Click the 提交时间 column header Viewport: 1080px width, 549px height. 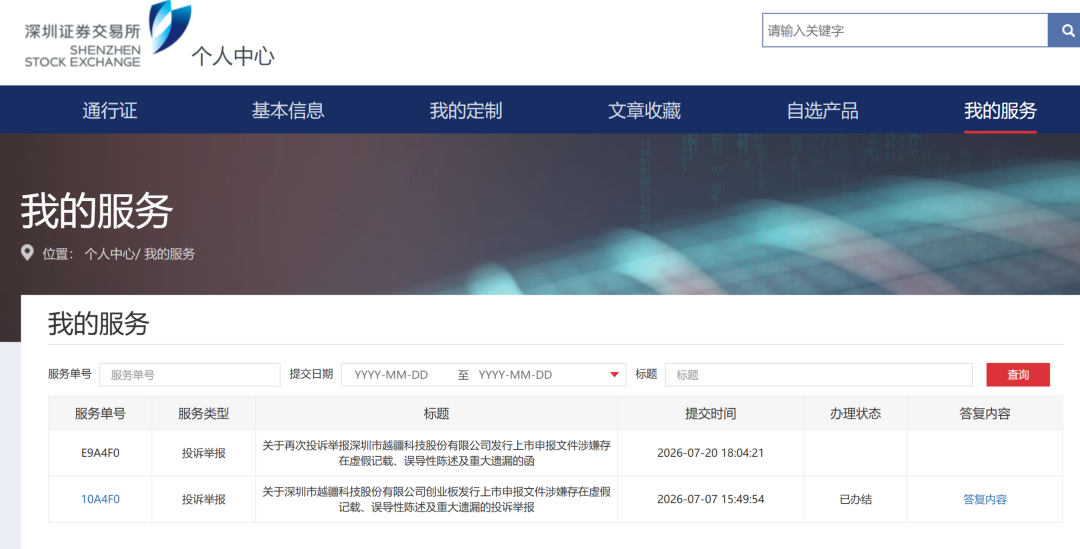711,413
